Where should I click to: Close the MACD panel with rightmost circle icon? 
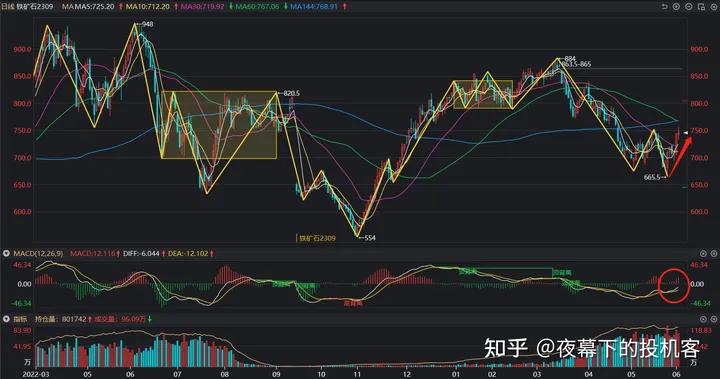(x=714, y=254)
